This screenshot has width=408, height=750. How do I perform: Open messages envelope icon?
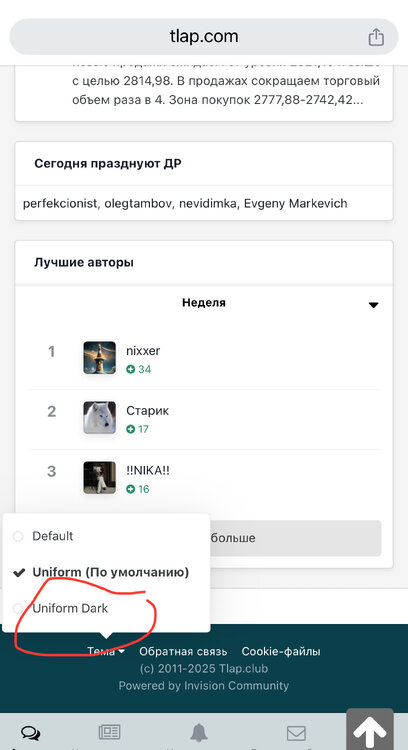296,733
